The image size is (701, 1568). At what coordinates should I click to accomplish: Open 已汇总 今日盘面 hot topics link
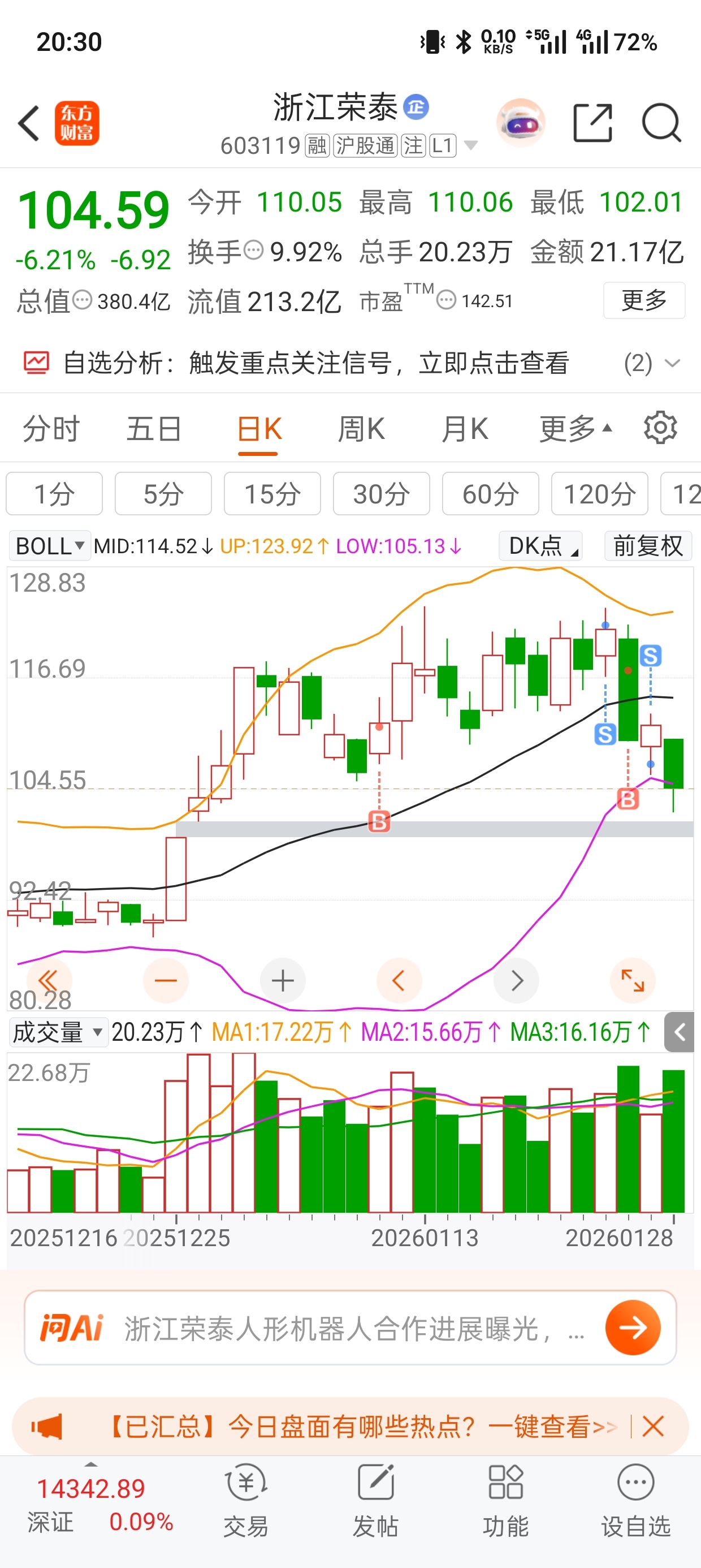click(362, 1426)
